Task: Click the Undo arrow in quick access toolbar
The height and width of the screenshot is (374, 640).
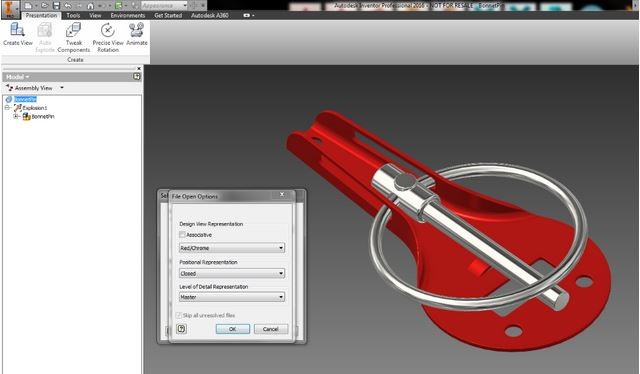Action: [x=68, y=6]
